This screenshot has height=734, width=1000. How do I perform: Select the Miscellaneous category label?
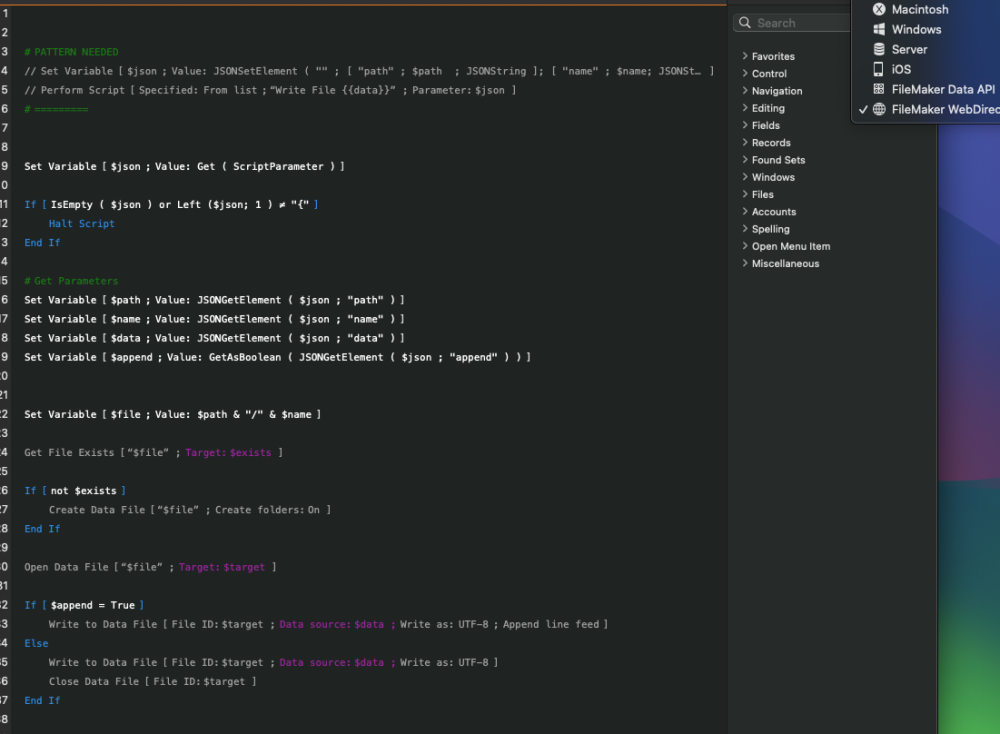(785, 264)
